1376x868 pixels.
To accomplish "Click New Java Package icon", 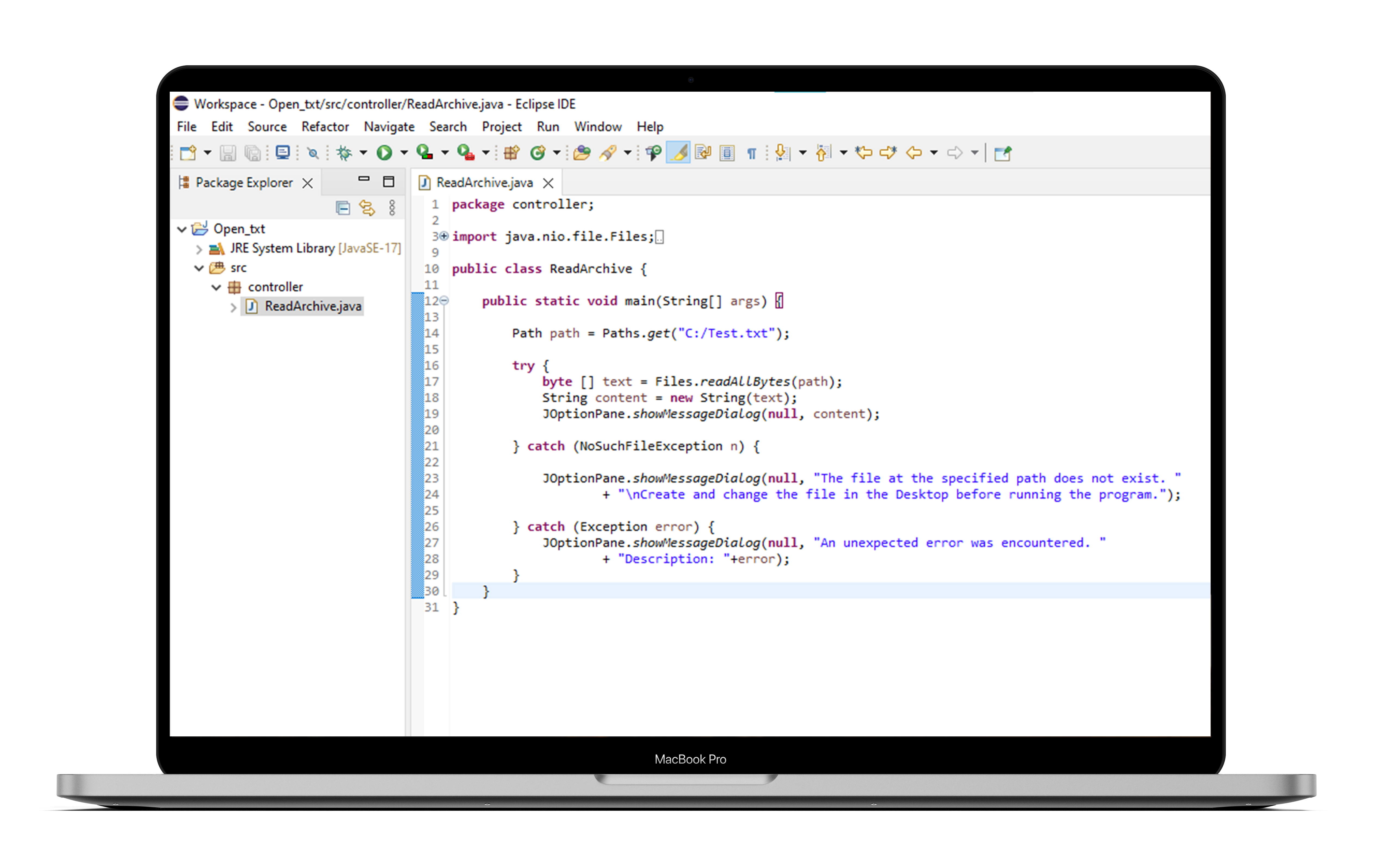I will pyautogui.click(x=511, y=153).
